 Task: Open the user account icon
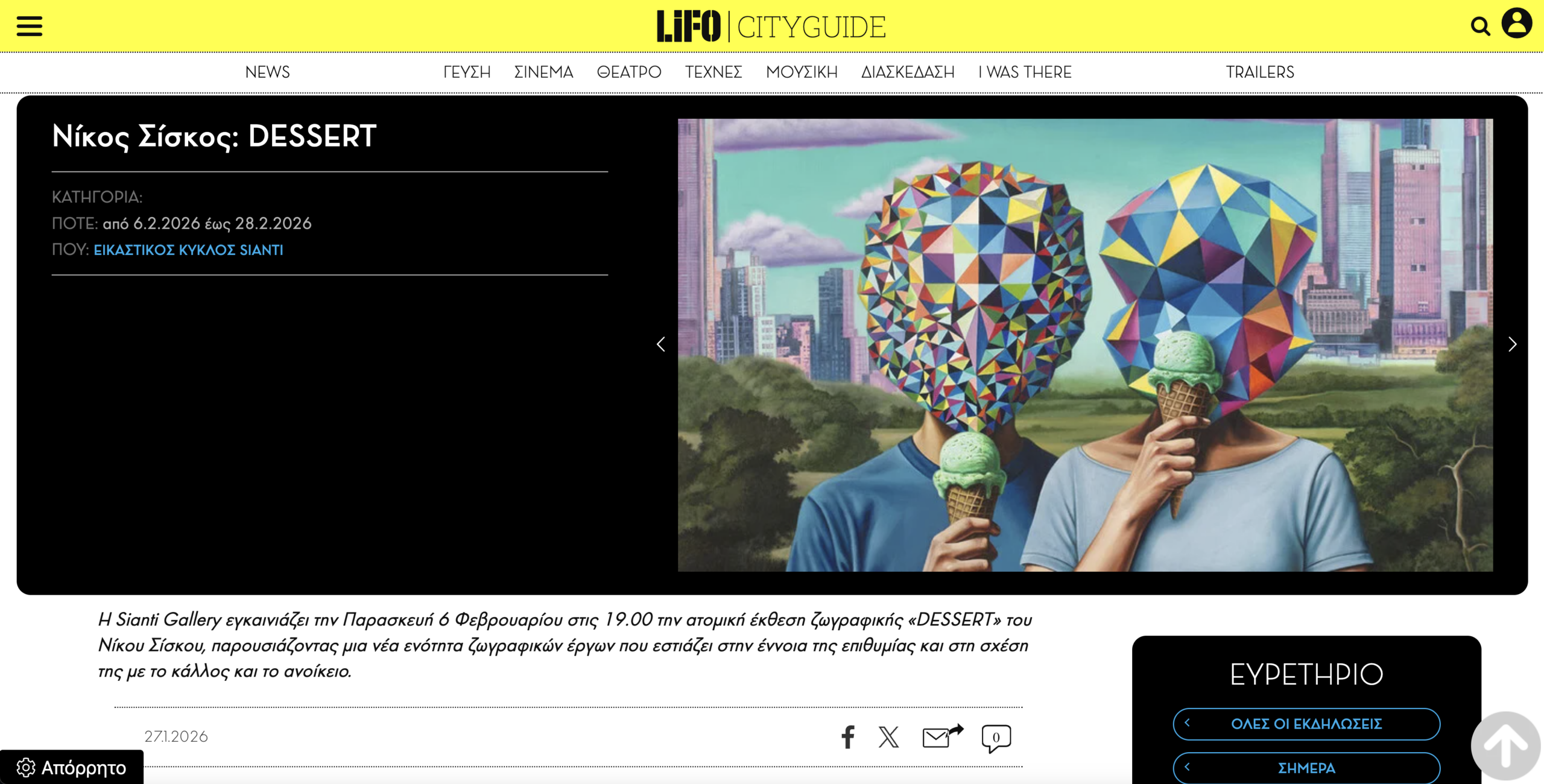coord(1516,24)
